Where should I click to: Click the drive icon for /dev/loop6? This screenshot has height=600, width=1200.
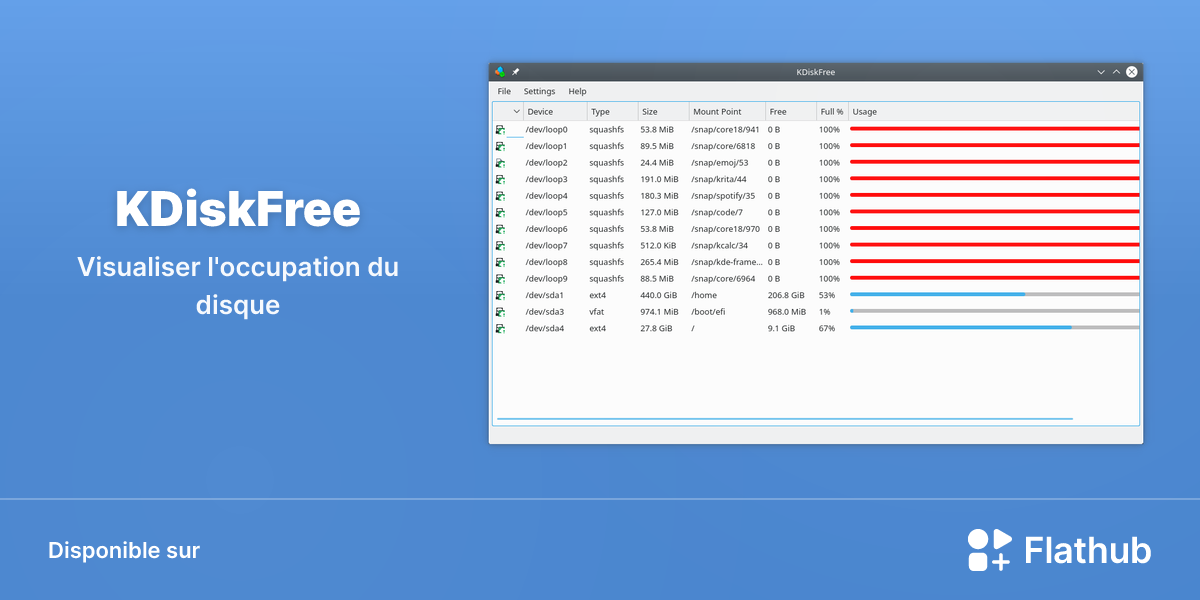click(500, 229)
